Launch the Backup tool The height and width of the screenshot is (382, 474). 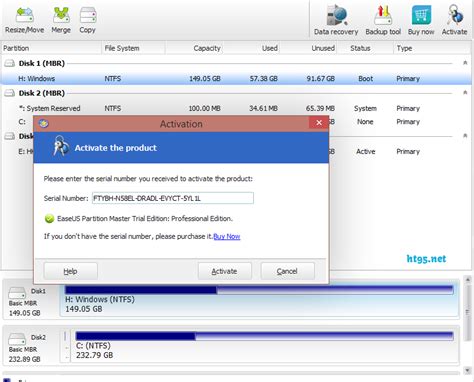(x=383, y=15)
